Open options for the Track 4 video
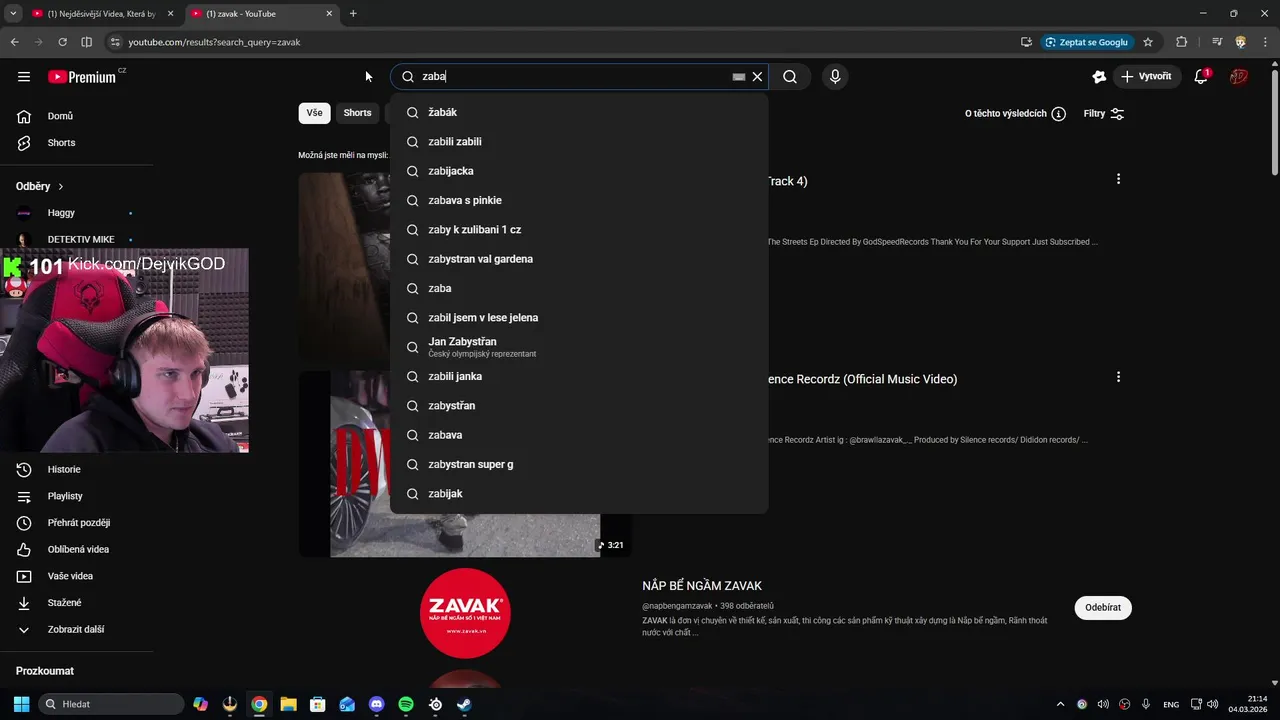This screenshot has height=720, width=1280. (1118, 179)
